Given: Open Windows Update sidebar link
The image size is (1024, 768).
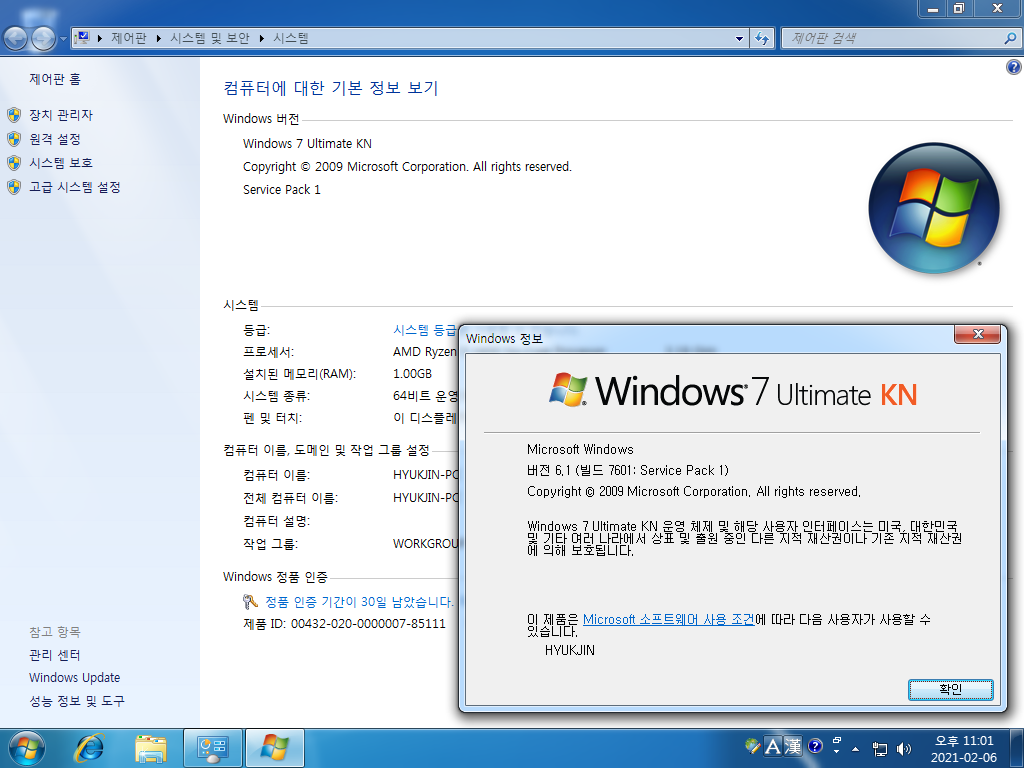Looking at the screenshot, I should point(74,678).
